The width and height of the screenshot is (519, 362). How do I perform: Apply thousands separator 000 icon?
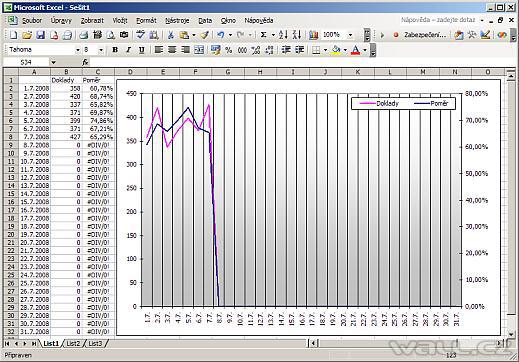point(242,50)
